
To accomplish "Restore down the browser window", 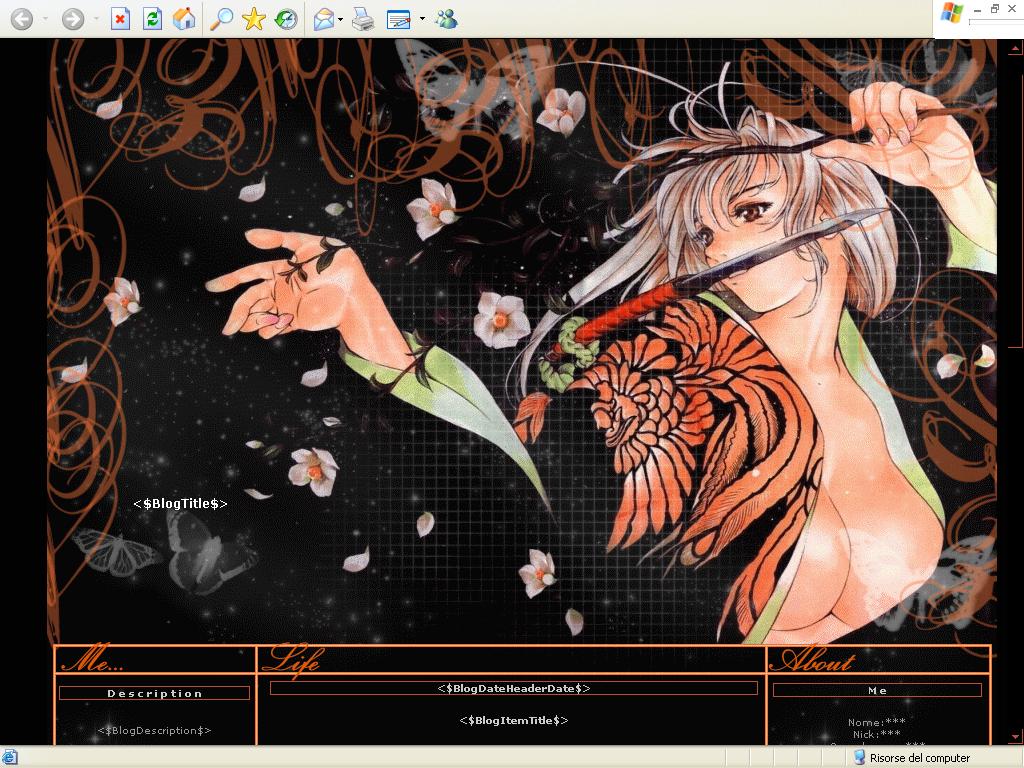I will (x=995, y=9).
